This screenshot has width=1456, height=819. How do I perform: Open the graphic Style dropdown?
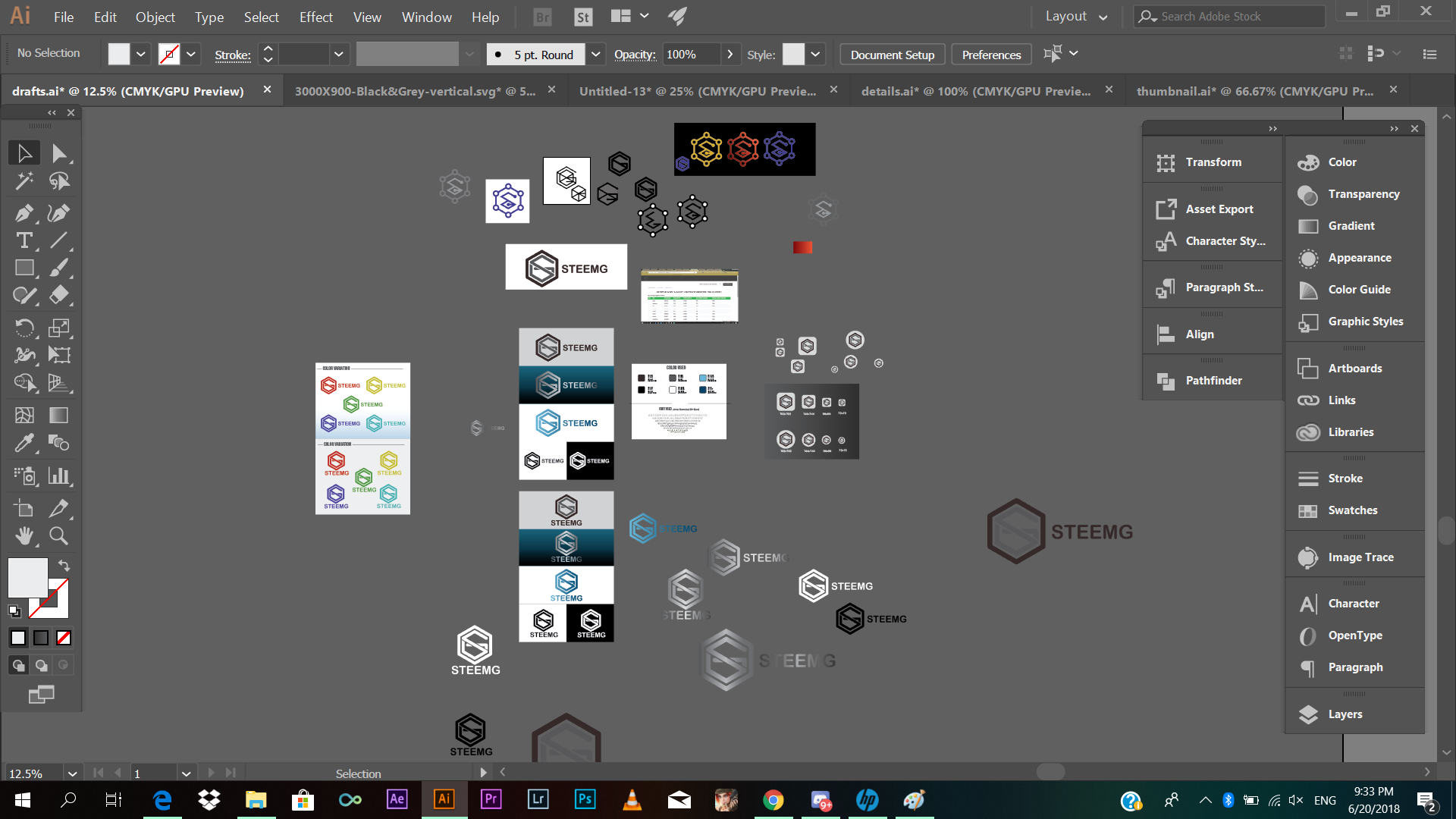click(815, 54)
